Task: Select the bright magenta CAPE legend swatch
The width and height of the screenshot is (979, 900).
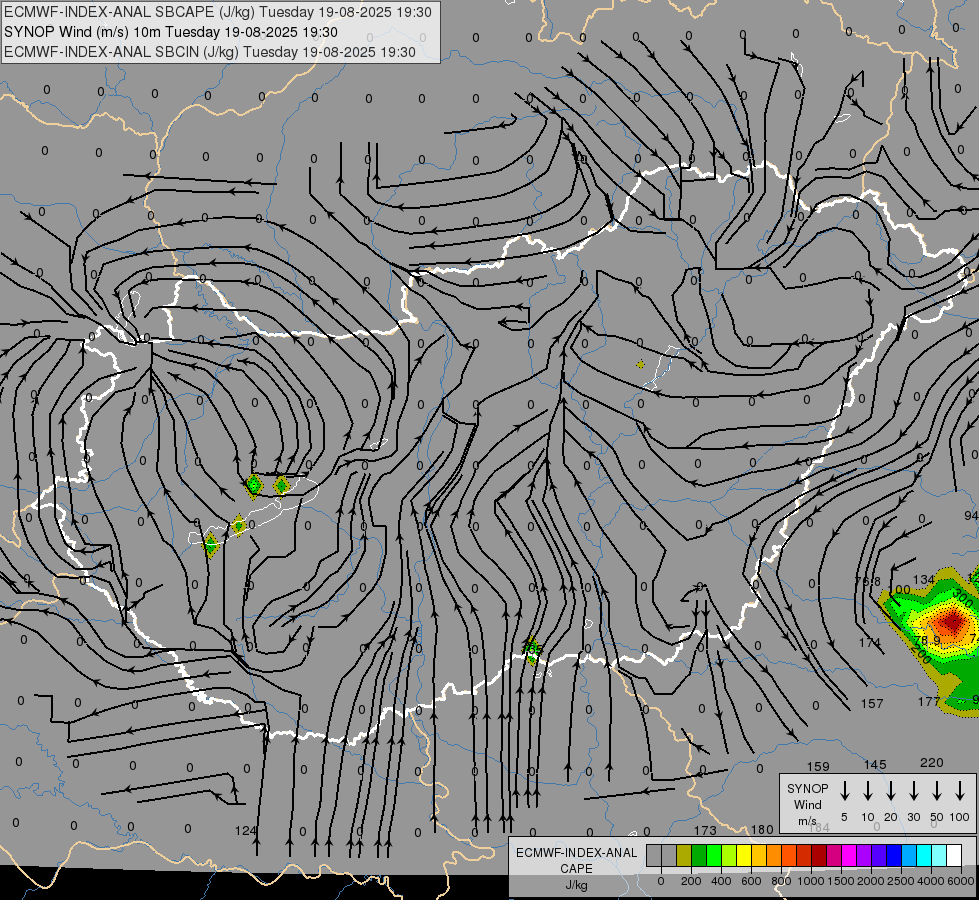Action: 849,855
